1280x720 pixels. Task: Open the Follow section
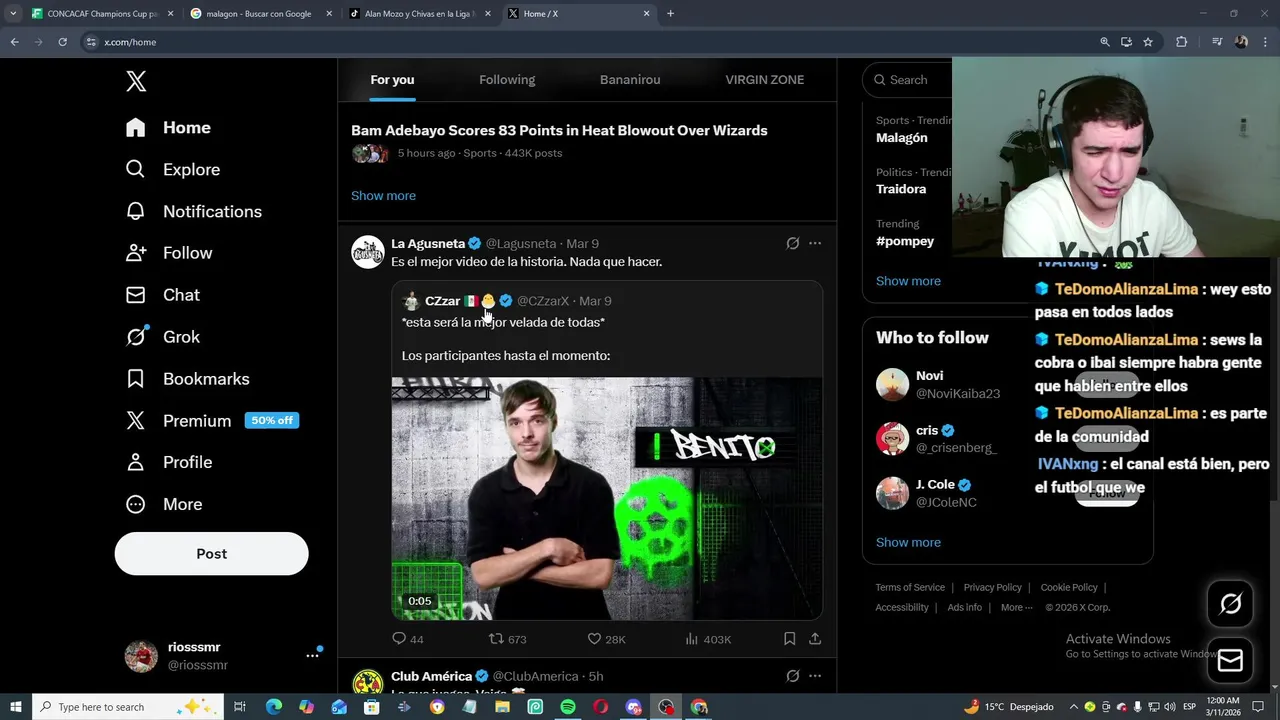coord(168,253)
